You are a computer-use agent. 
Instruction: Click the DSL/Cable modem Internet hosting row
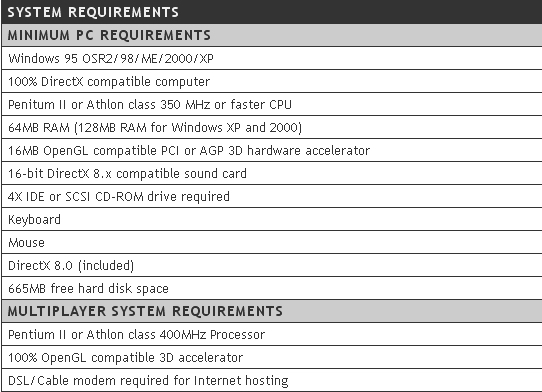272,380
